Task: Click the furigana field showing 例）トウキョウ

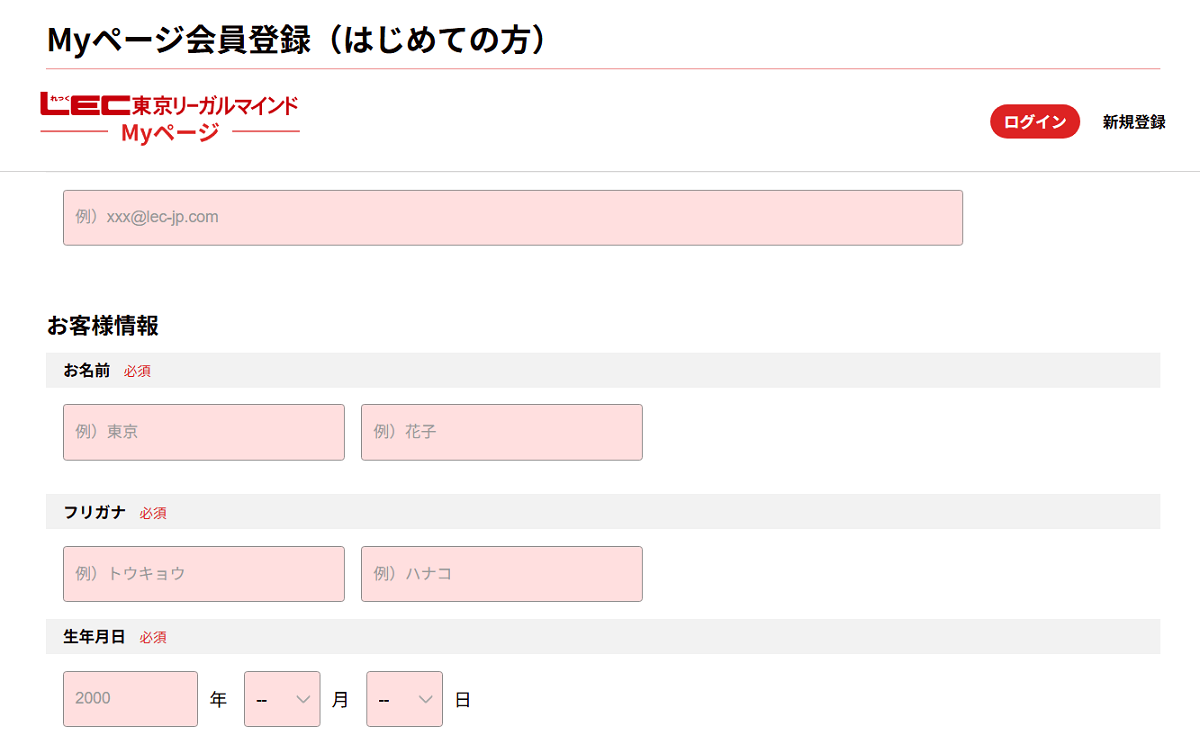Action: click(203, 574)
